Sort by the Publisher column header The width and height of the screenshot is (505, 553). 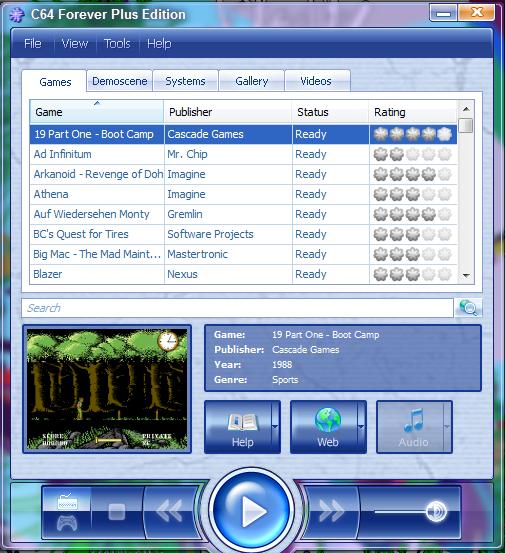point(228,112)
